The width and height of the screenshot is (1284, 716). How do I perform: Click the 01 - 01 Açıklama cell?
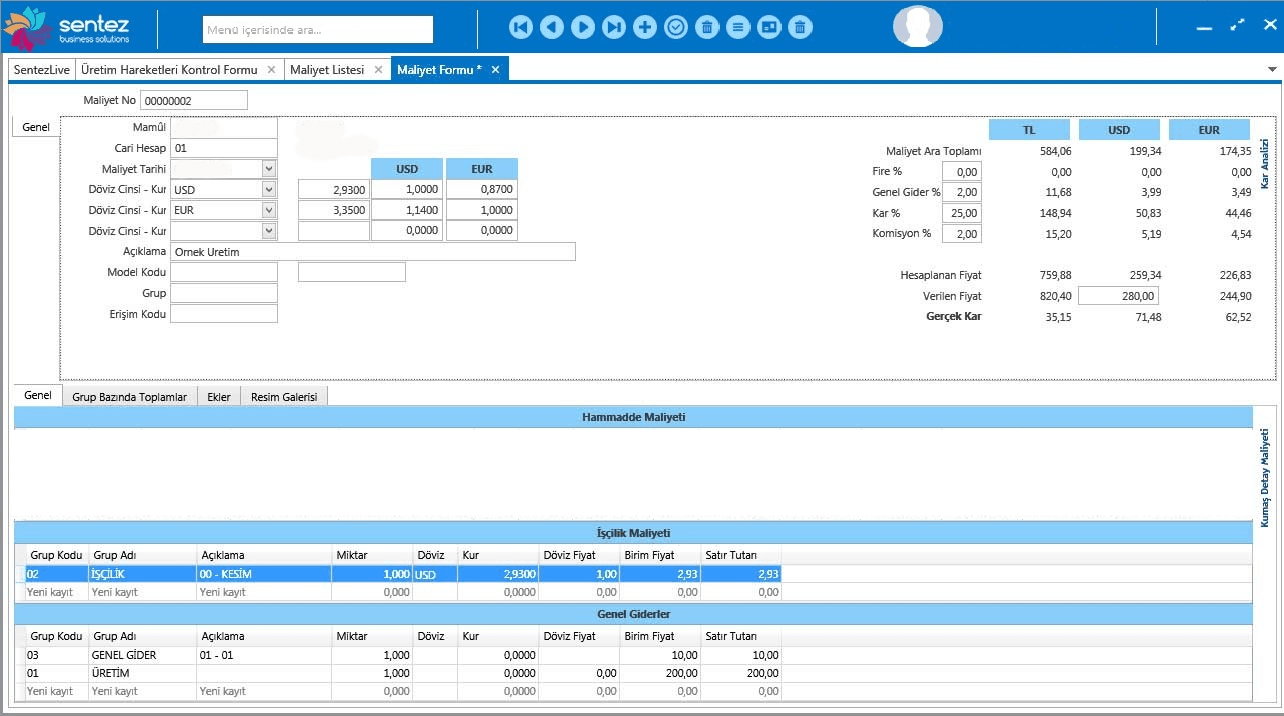coord(264,655)
